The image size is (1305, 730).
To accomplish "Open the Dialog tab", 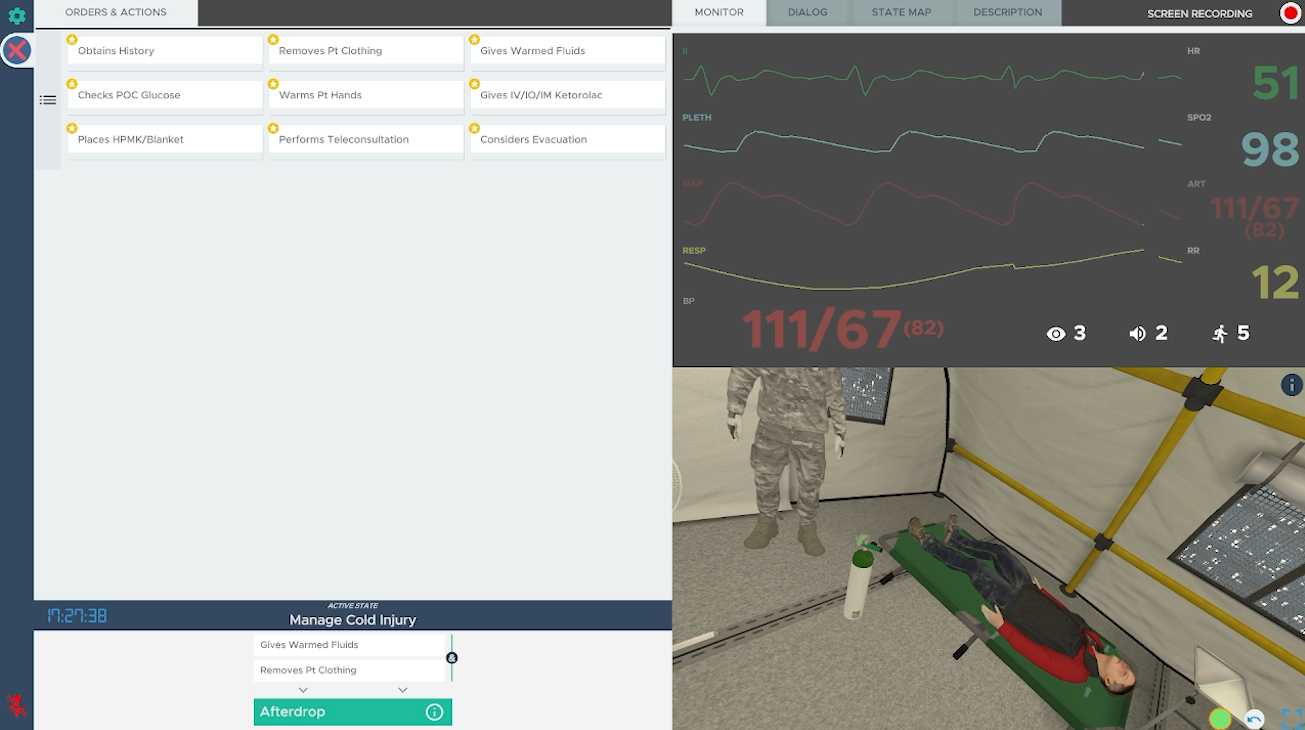I will [807, 13].
